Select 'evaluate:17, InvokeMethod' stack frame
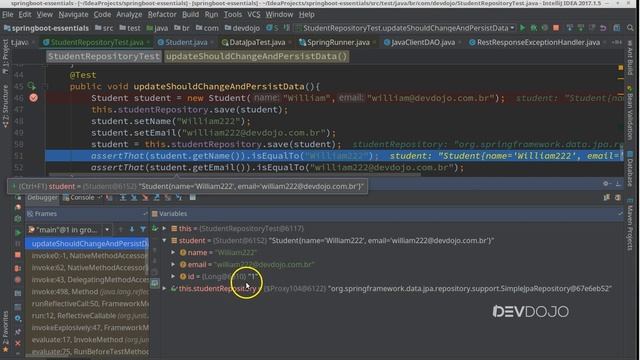 coord(87,340)
